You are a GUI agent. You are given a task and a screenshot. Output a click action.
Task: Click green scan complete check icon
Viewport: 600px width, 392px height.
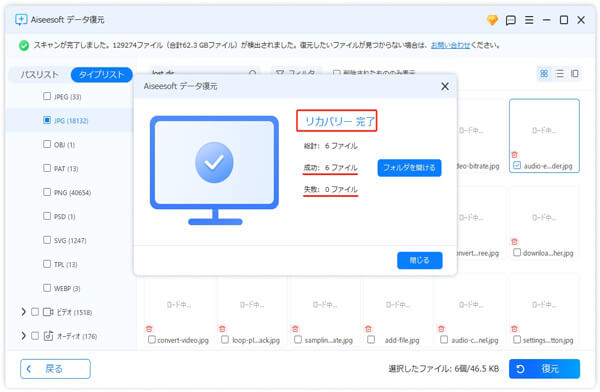[24, 46]
